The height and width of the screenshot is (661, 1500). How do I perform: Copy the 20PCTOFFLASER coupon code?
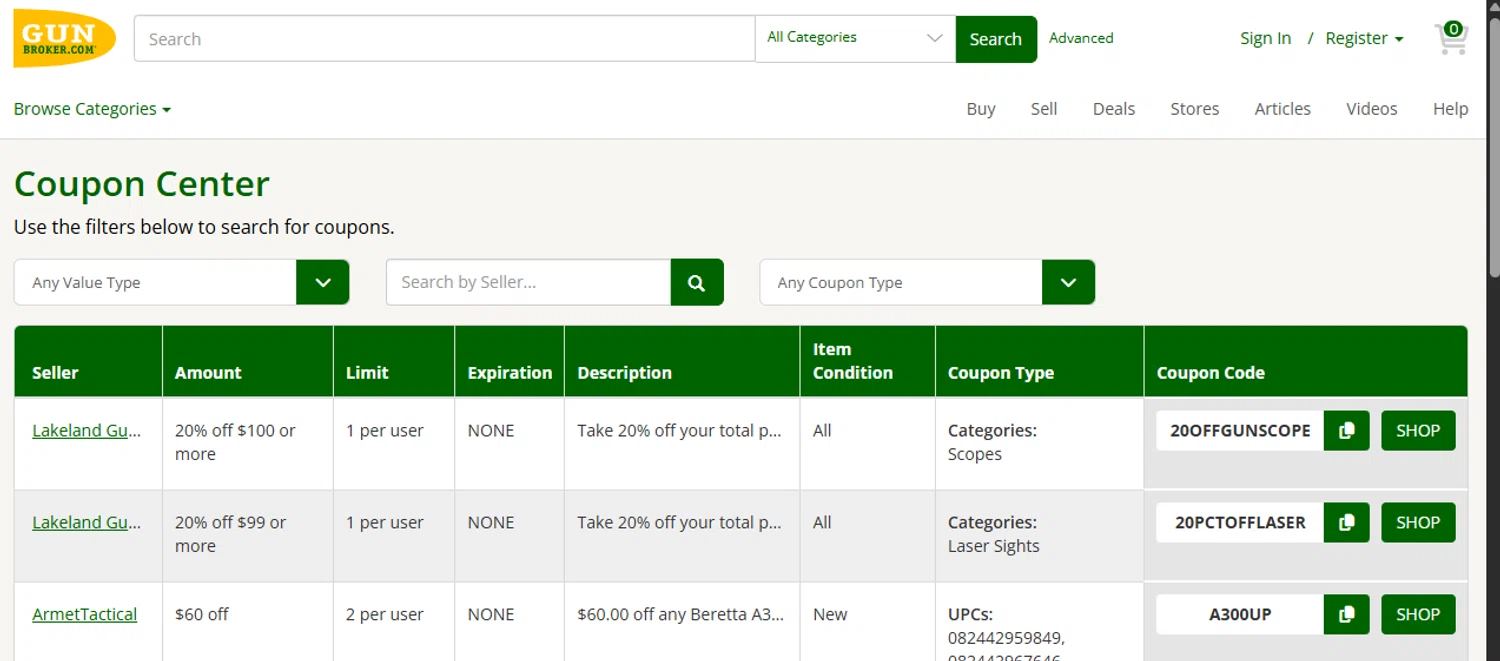(1346, 523)
